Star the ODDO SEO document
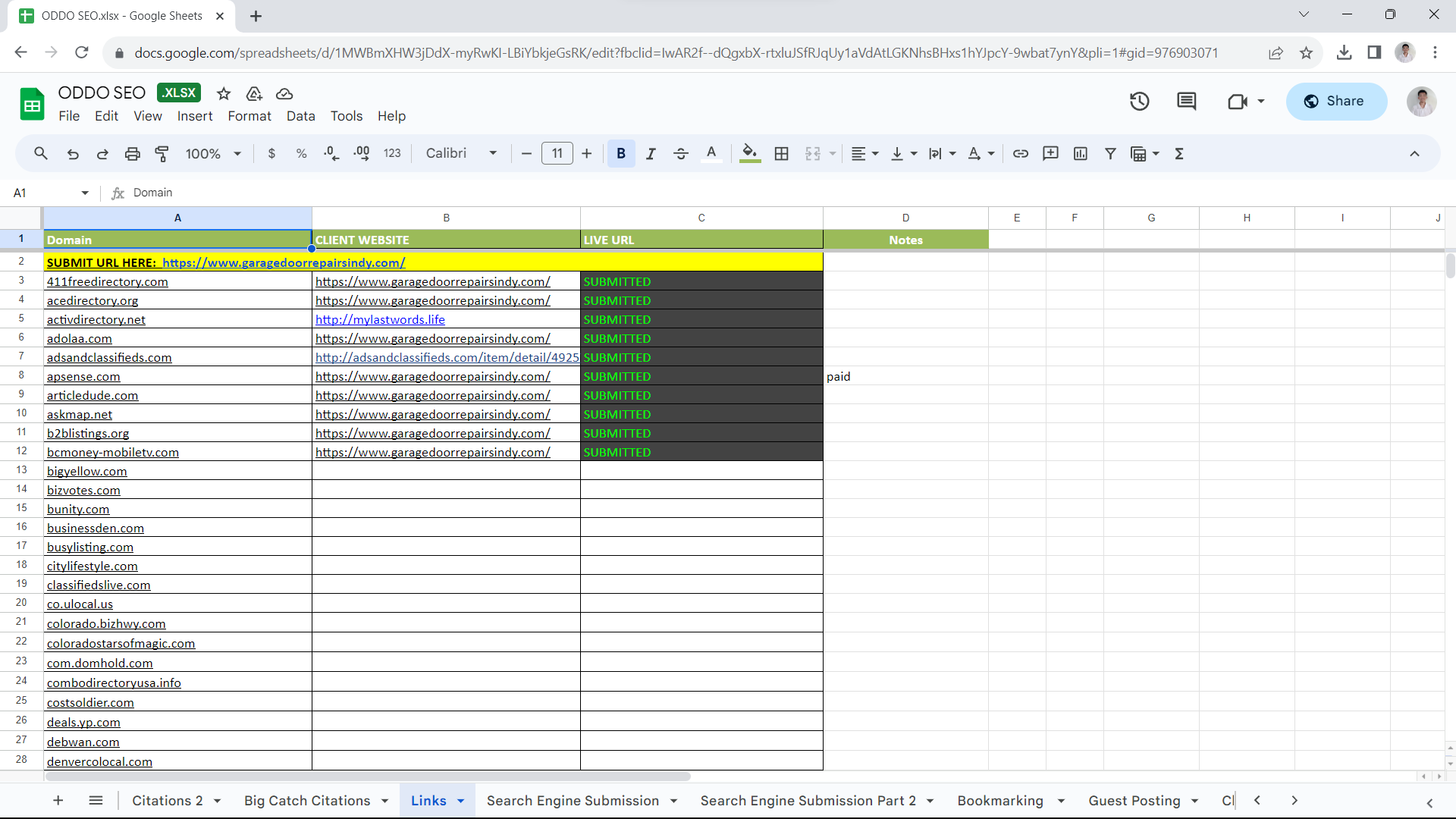 tap(224, 93)
